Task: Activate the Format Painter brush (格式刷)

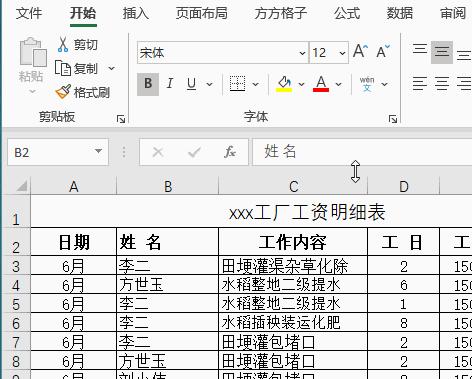Action: click(63, 92)
